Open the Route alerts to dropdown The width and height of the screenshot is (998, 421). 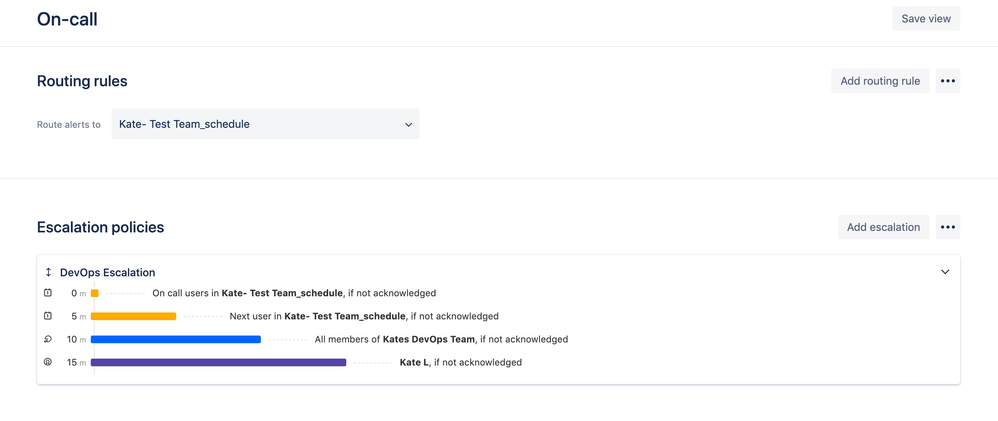(x=265, y=124)
